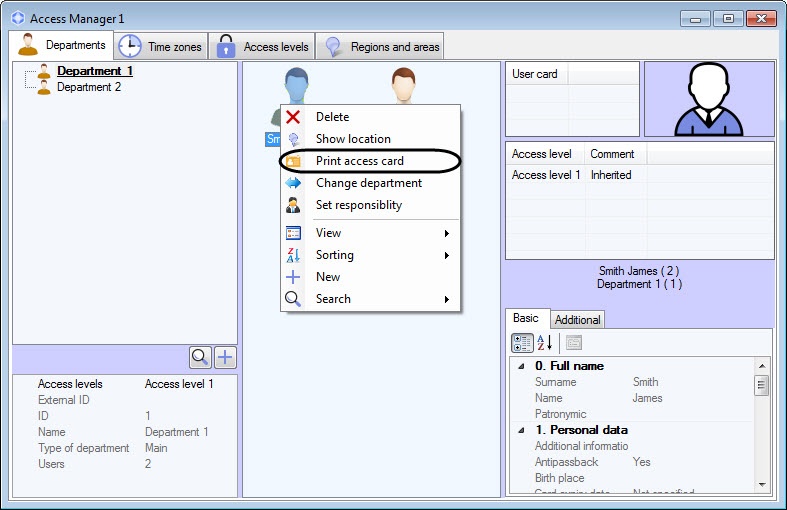Click the Department 1 person icon in tree
This screenshot has height=510, width=787.
[x=44, y=71]
